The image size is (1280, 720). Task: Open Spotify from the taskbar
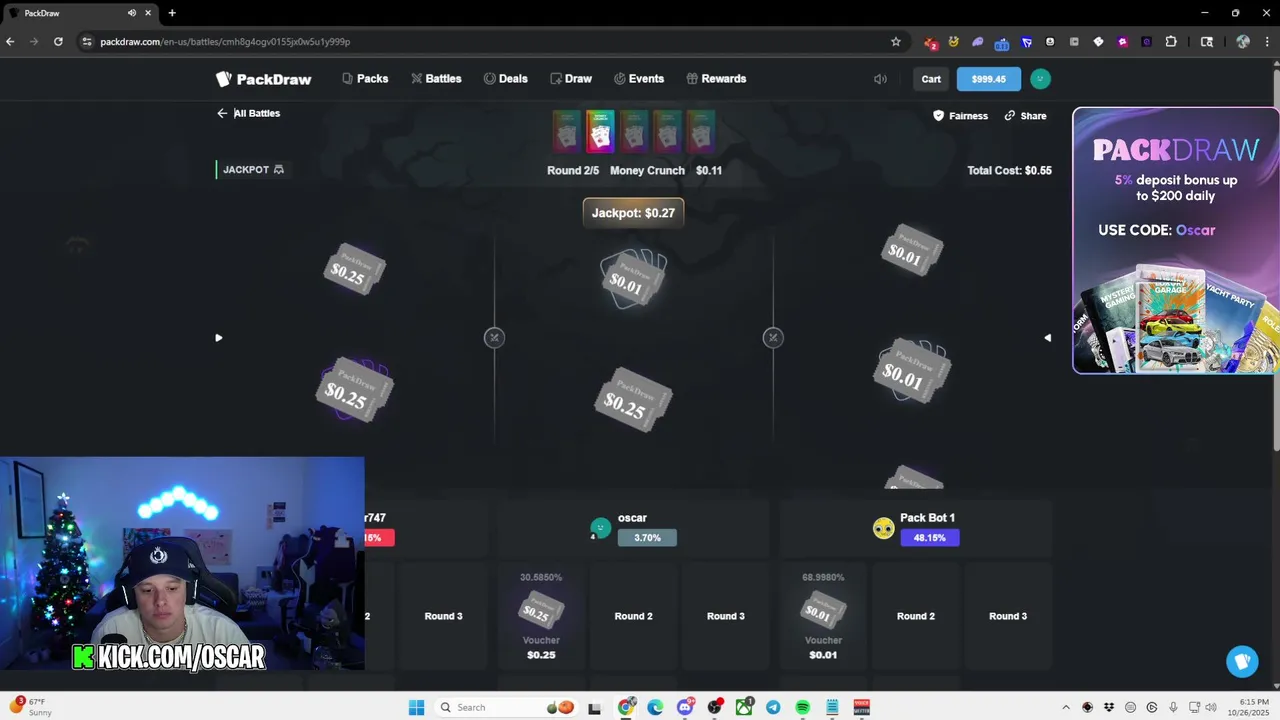coord(802,707)
